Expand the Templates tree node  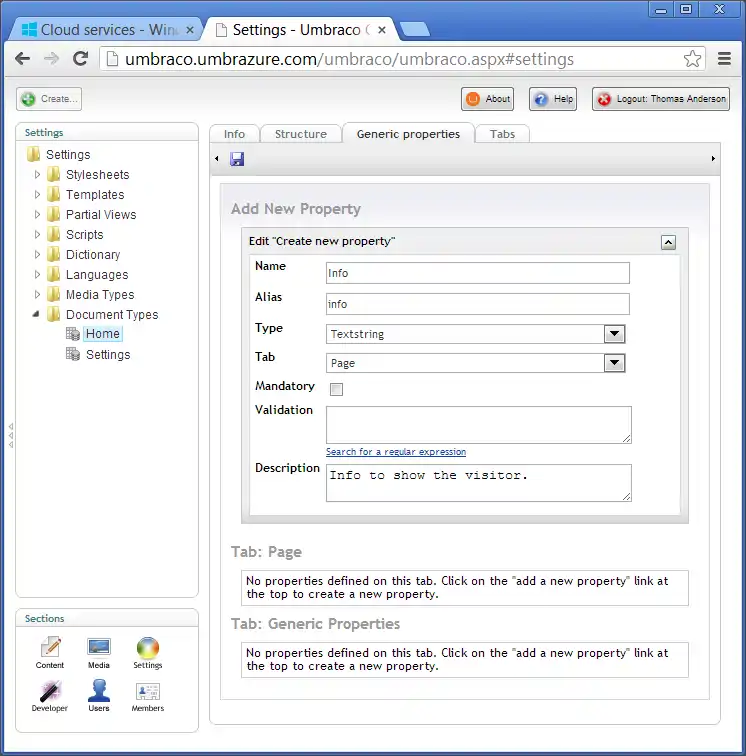pos(37,194)
